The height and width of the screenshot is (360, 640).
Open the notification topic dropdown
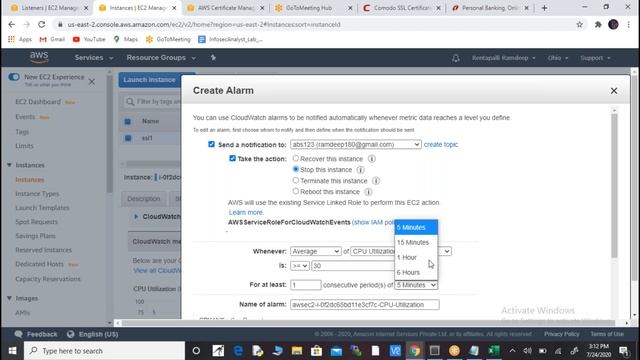356,144
